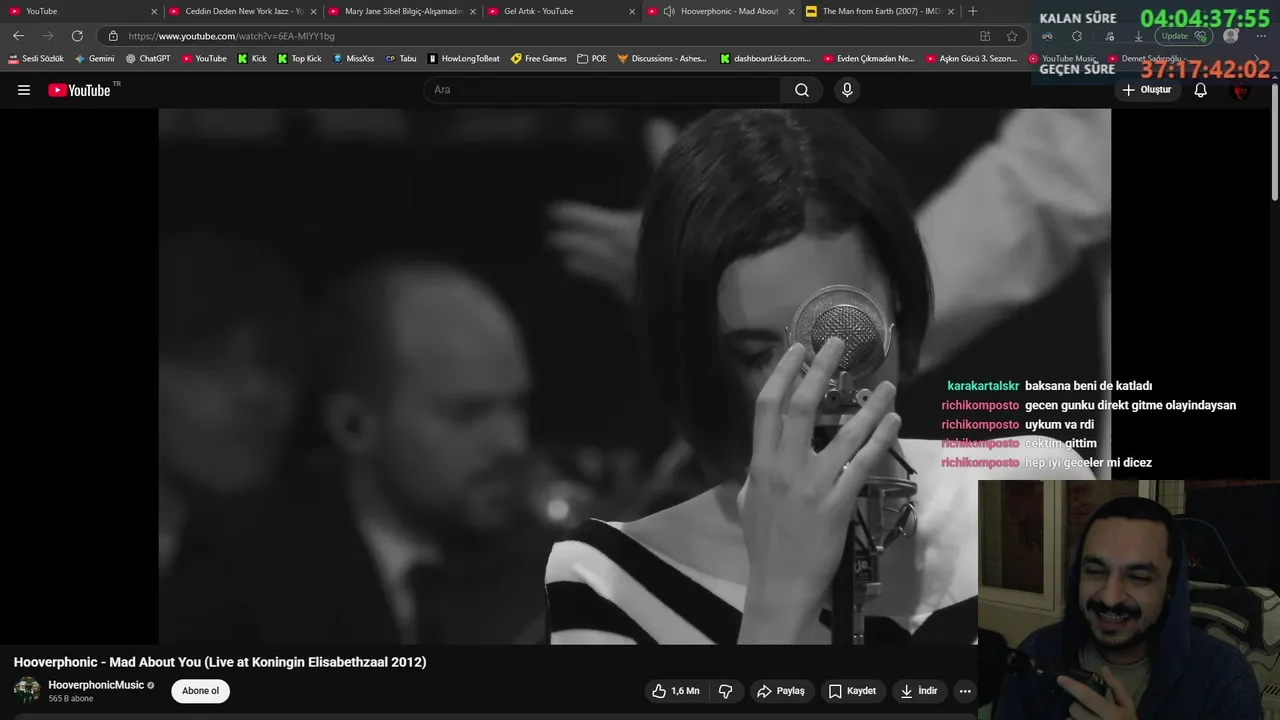This screenshot has width=1280, height=720.
Task: Open the HooverphonicMusic channel avatar
Action: pyautogui.click(x=27, y=691)
